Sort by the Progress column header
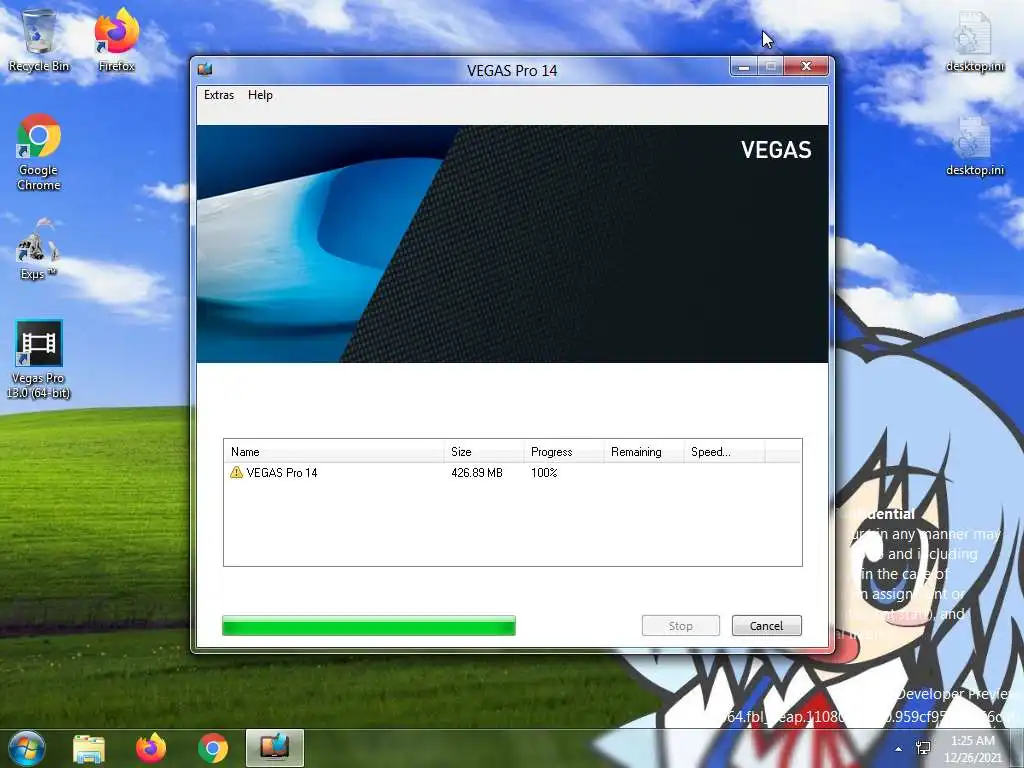Image resolution: width=1024 pixels, height=768 pixels. click(564, 452)
